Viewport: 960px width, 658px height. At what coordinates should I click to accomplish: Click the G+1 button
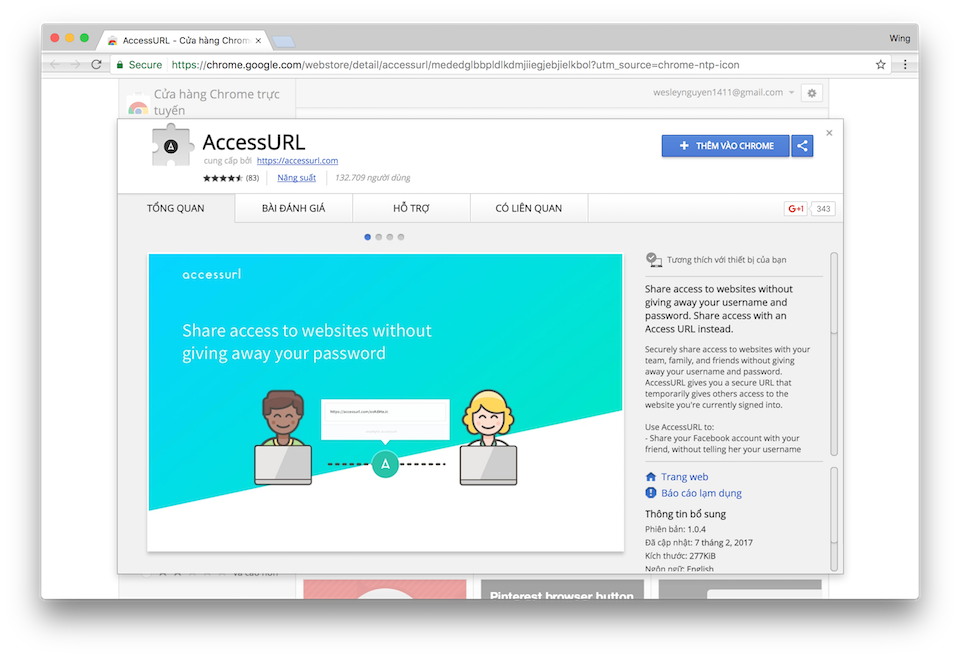pyautogui.click(x=795, y=209)
